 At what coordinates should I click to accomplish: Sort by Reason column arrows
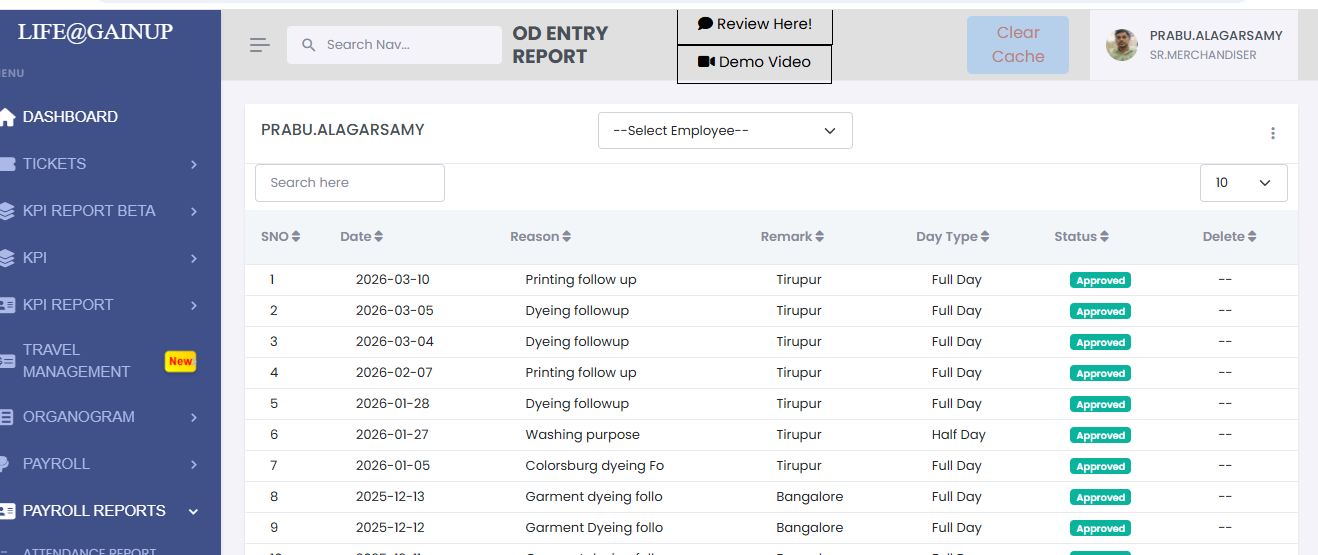[566, 237]
